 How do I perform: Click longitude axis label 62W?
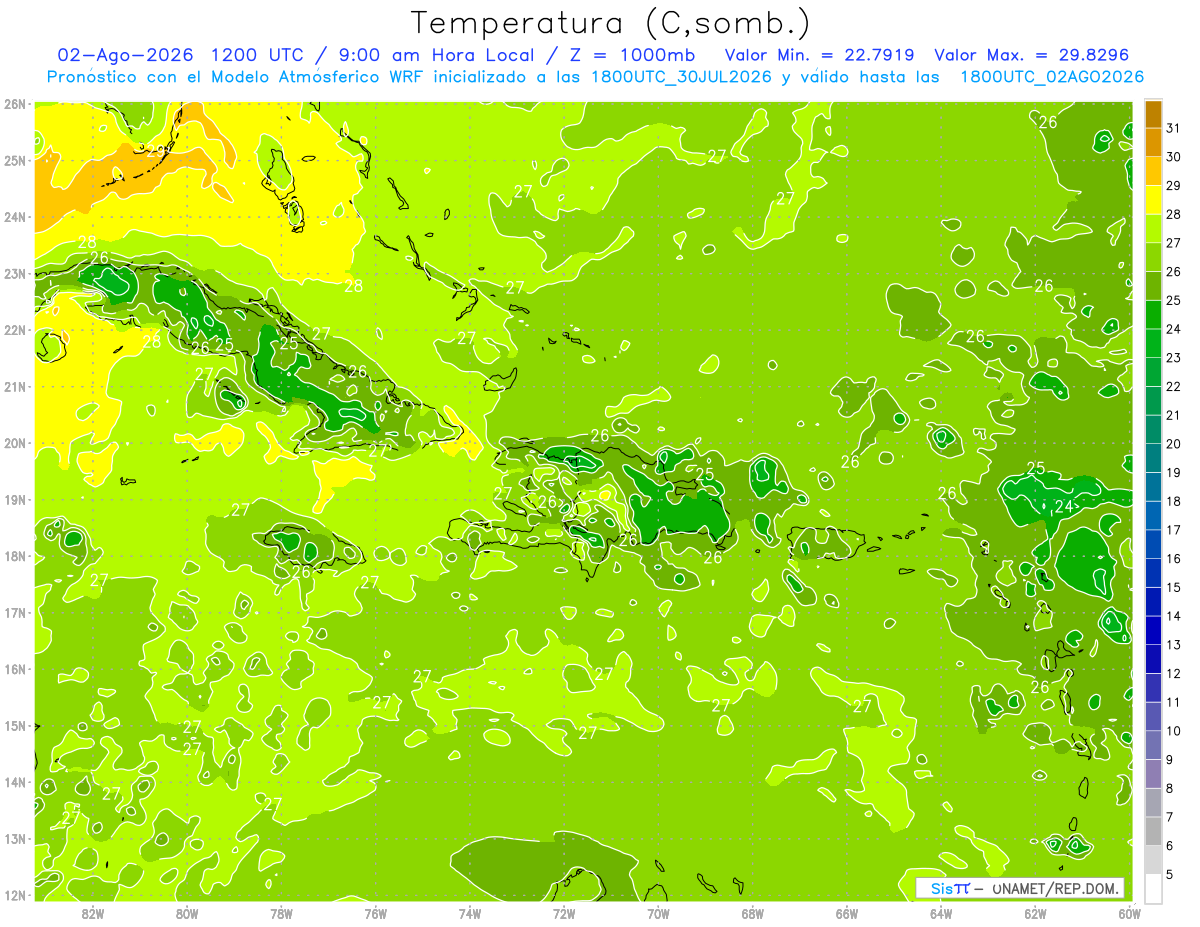1035,913
